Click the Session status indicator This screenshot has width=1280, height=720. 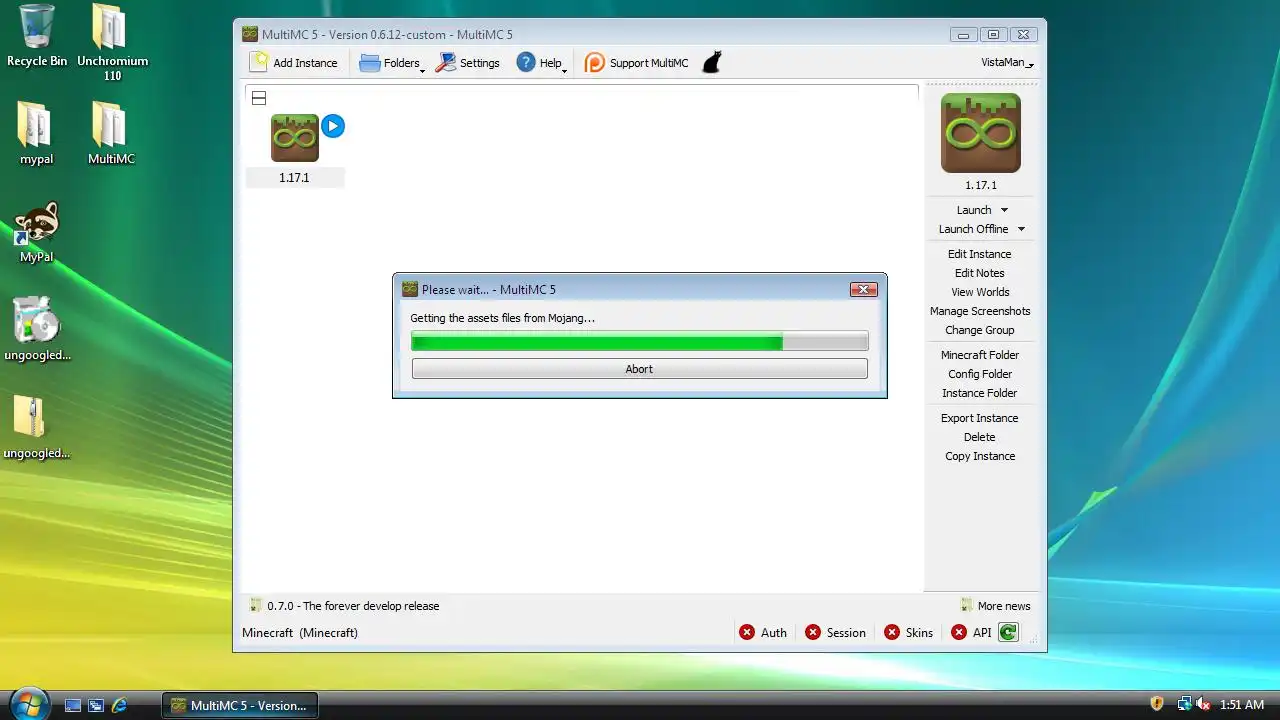pos(835,633)
